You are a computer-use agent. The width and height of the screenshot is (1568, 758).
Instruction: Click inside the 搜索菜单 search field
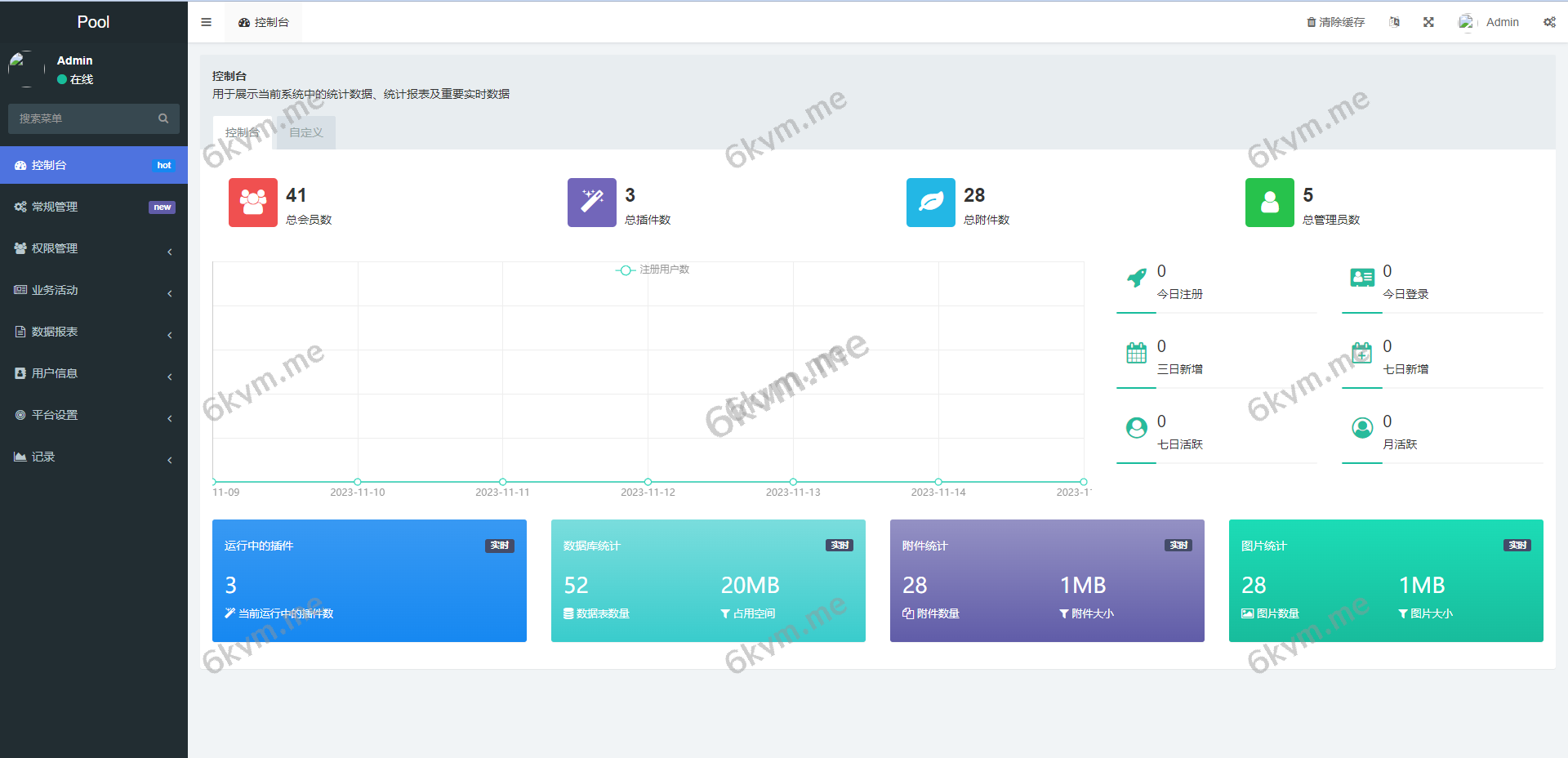(x=82, y=118)
